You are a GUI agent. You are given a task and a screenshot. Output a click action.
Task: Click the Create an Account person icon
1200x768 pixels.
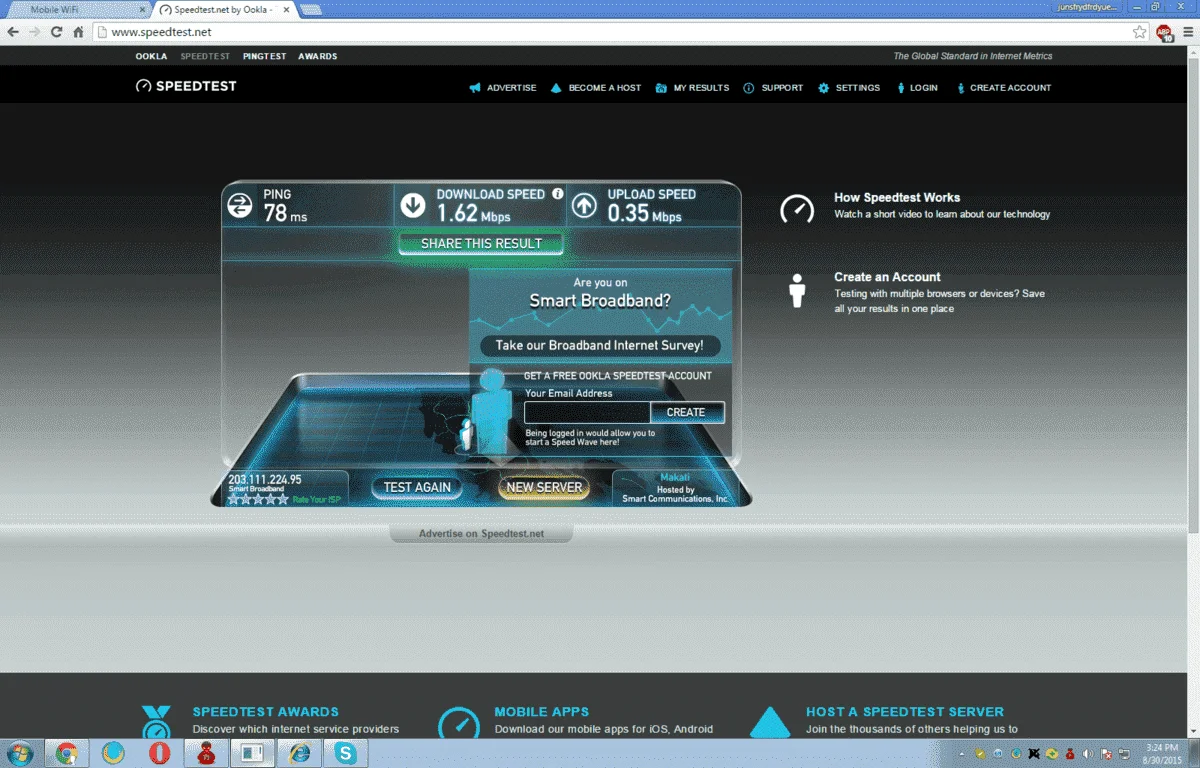[x=797, y=290]
